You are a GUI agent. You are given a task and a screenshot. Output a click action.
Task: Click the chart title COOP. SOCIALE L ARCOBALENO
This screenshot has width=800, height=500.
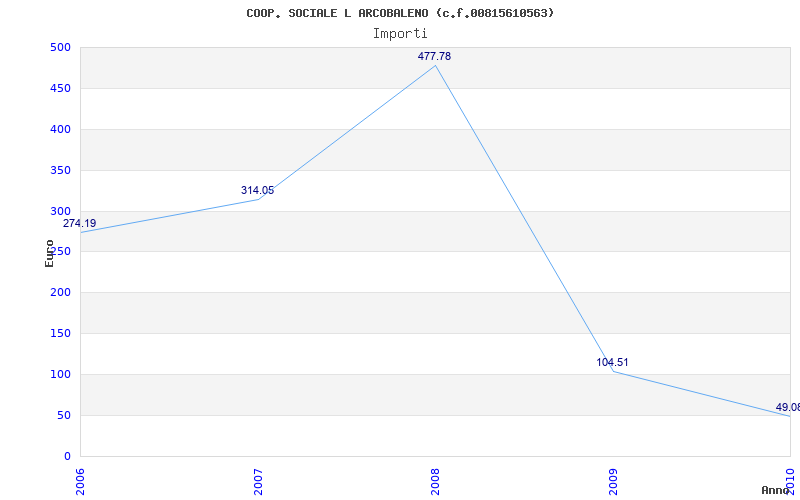point(400,13)
